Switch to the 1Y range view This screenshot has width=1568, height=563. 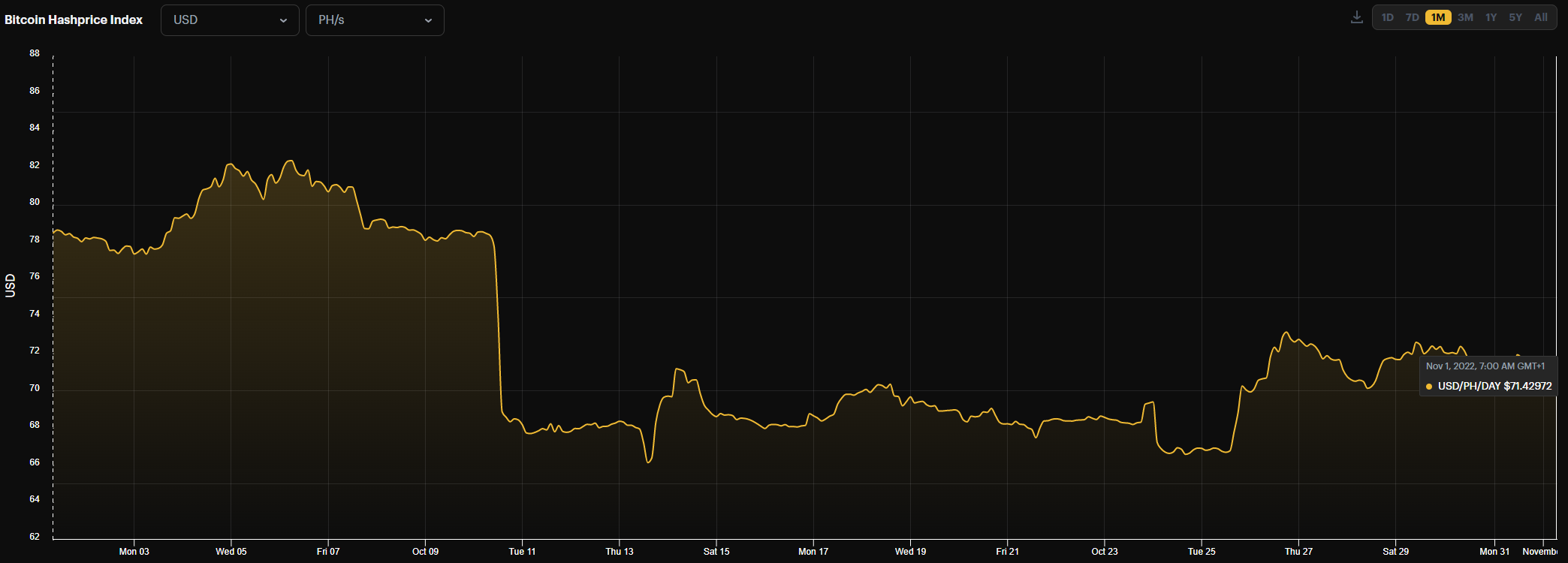(1491, 17)
